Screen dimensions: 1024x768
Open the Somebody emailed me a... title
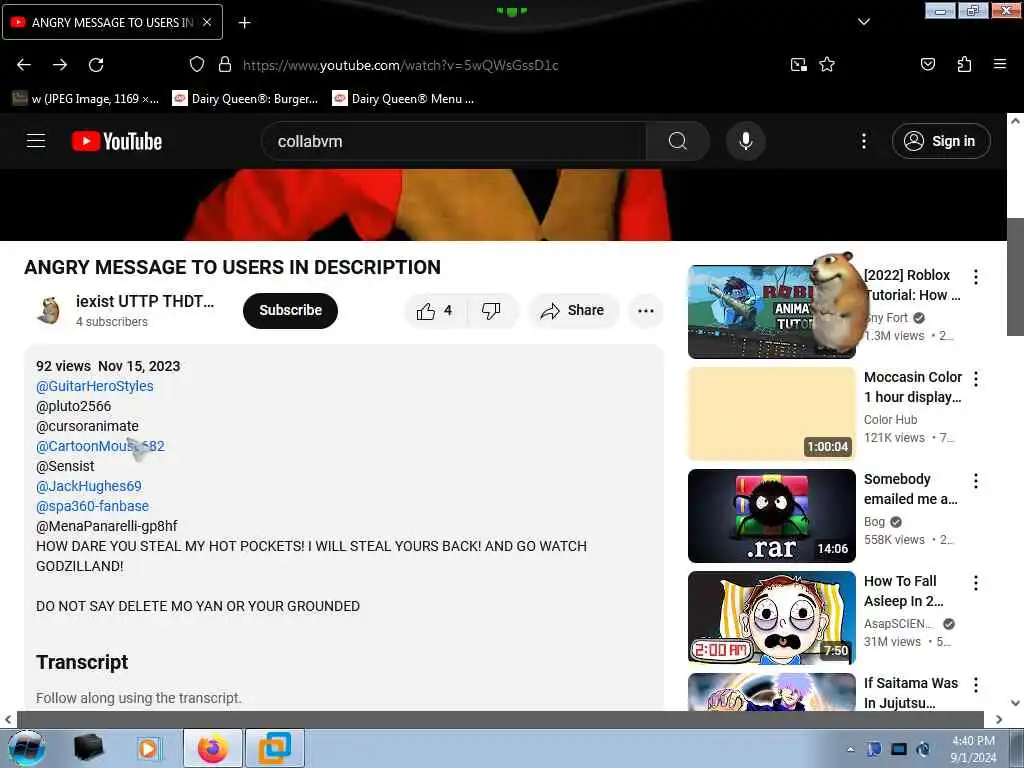[911, 489]
